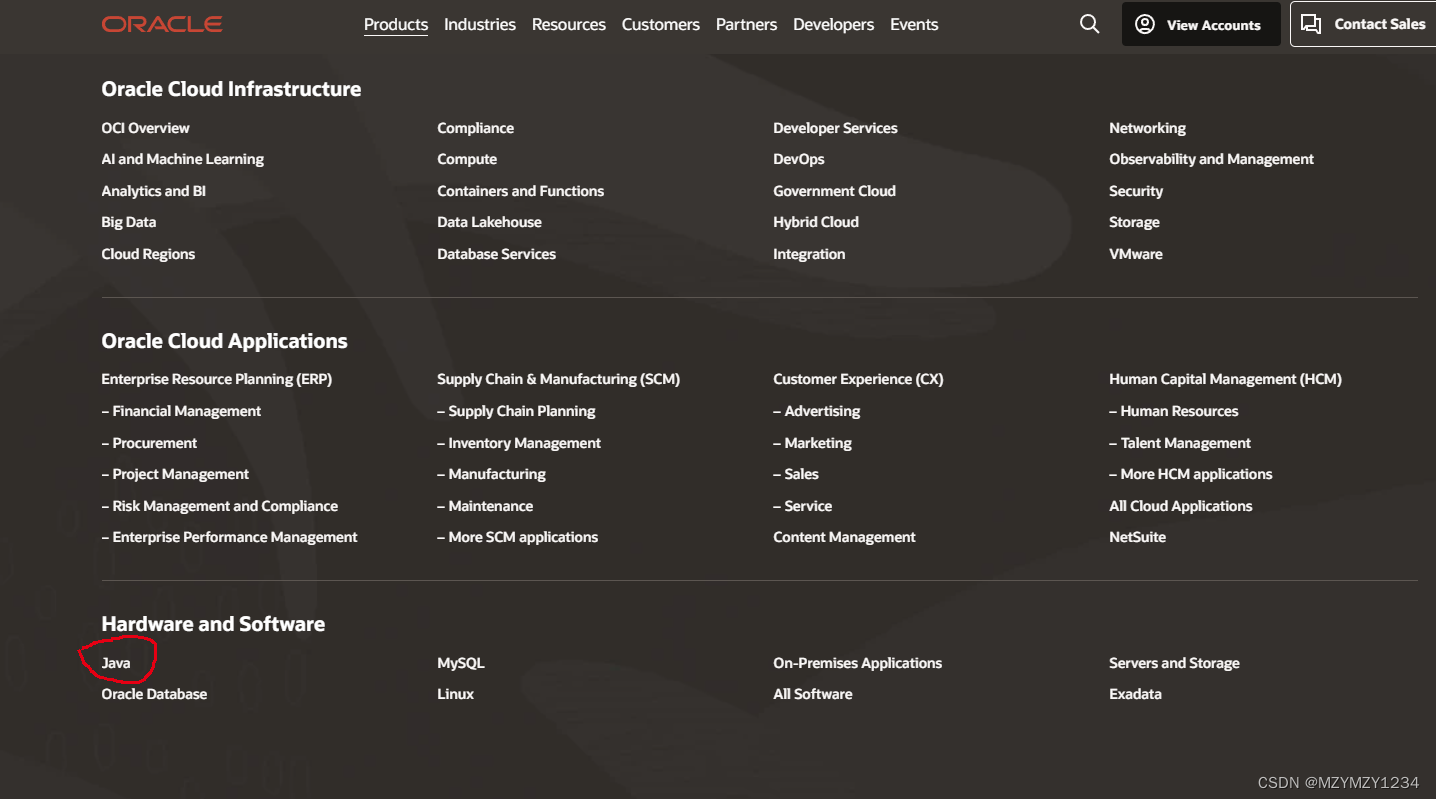Click the View Accounts button
Screen dimensions: 1436x799
click(1201, 24)
